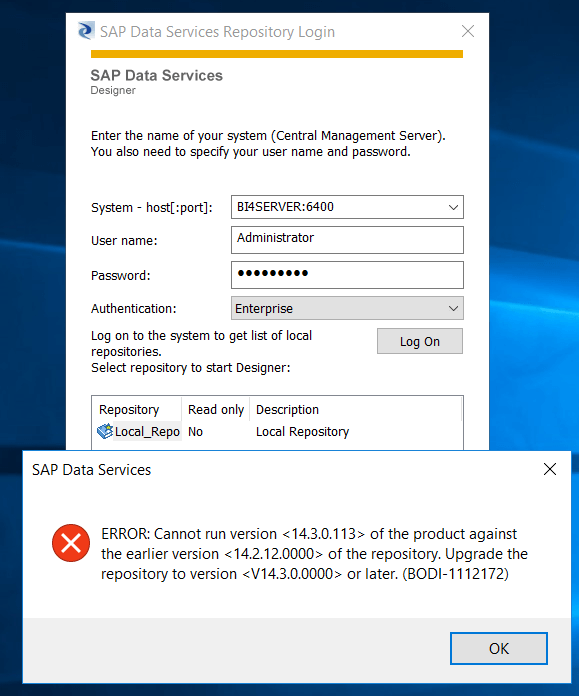579x696 pixels.
Task: Open the System host port dropdown
Action: click(453, 207)
